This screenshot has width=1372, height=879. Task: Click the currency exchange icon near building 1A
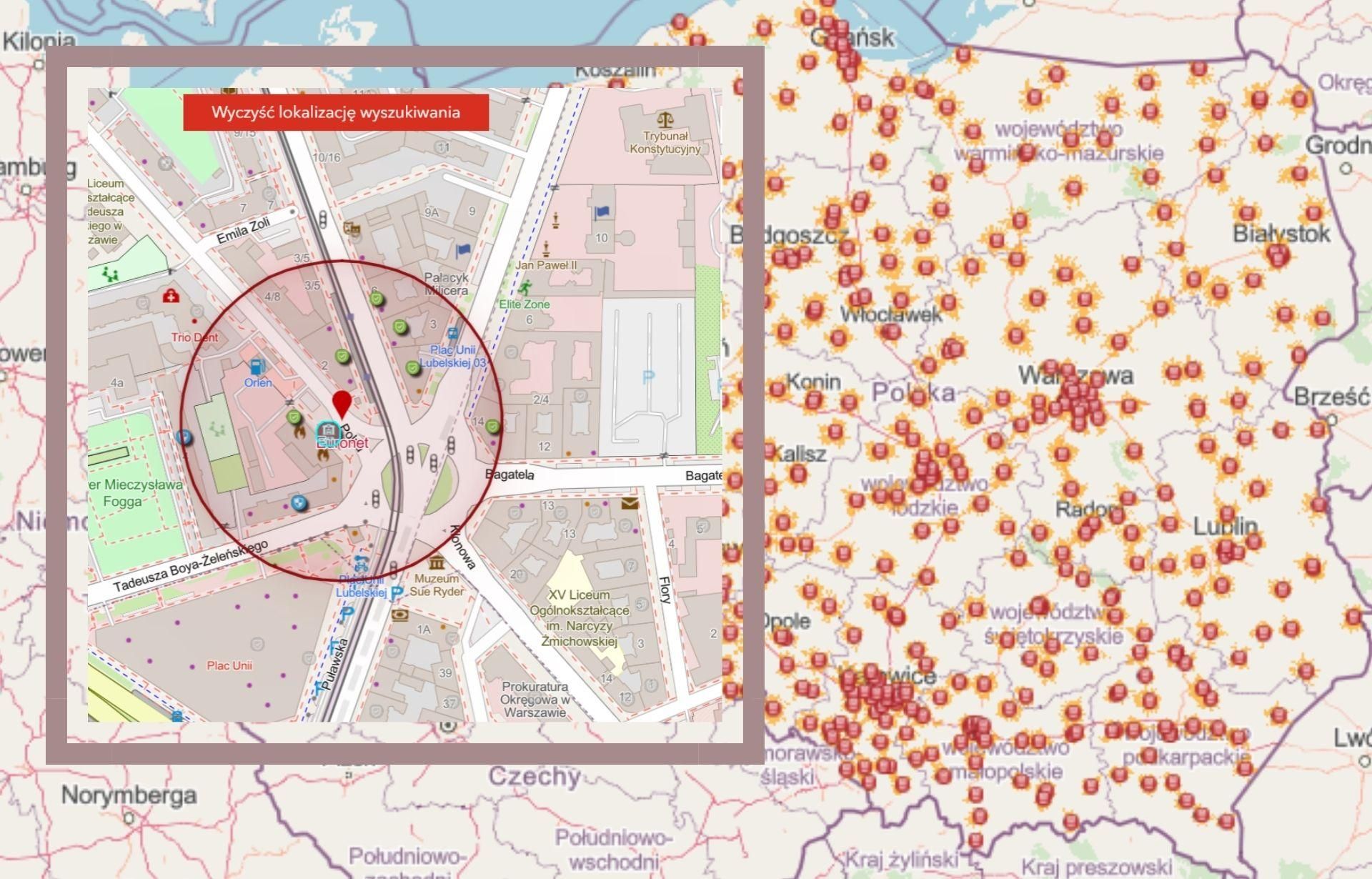point(400,615)
